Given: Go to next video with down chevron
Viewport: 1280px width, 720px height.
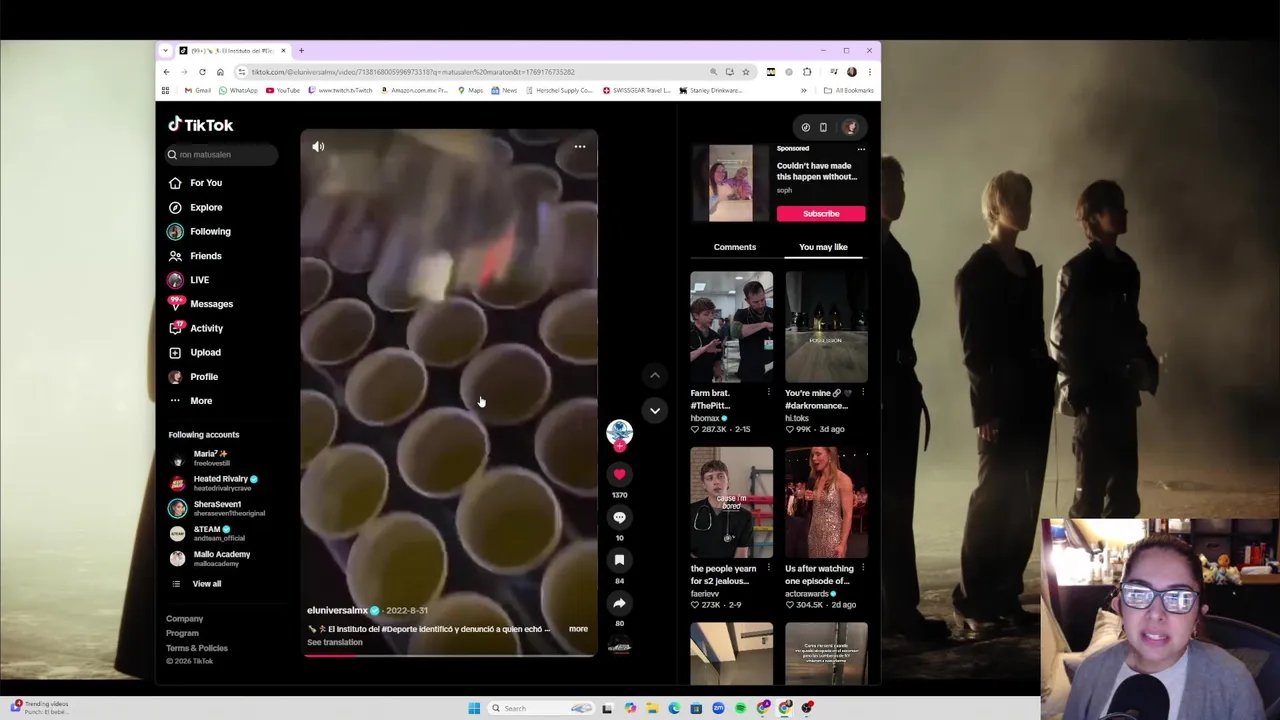Looking at the screenshot, I should click(655, 410).
